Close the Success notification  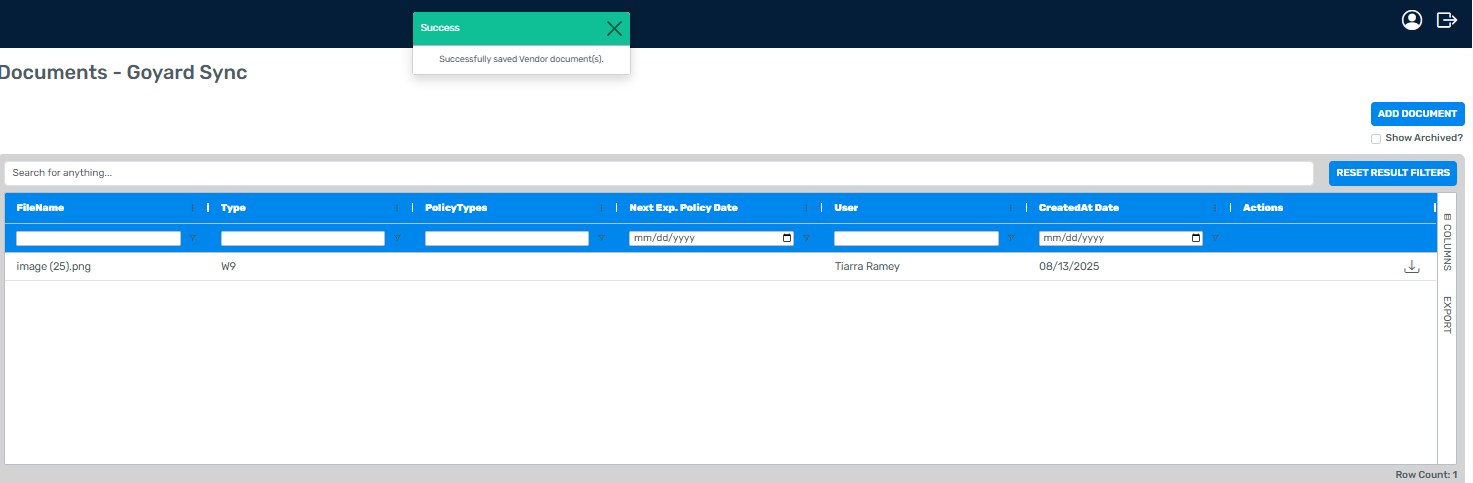click(x=614, y=28)
